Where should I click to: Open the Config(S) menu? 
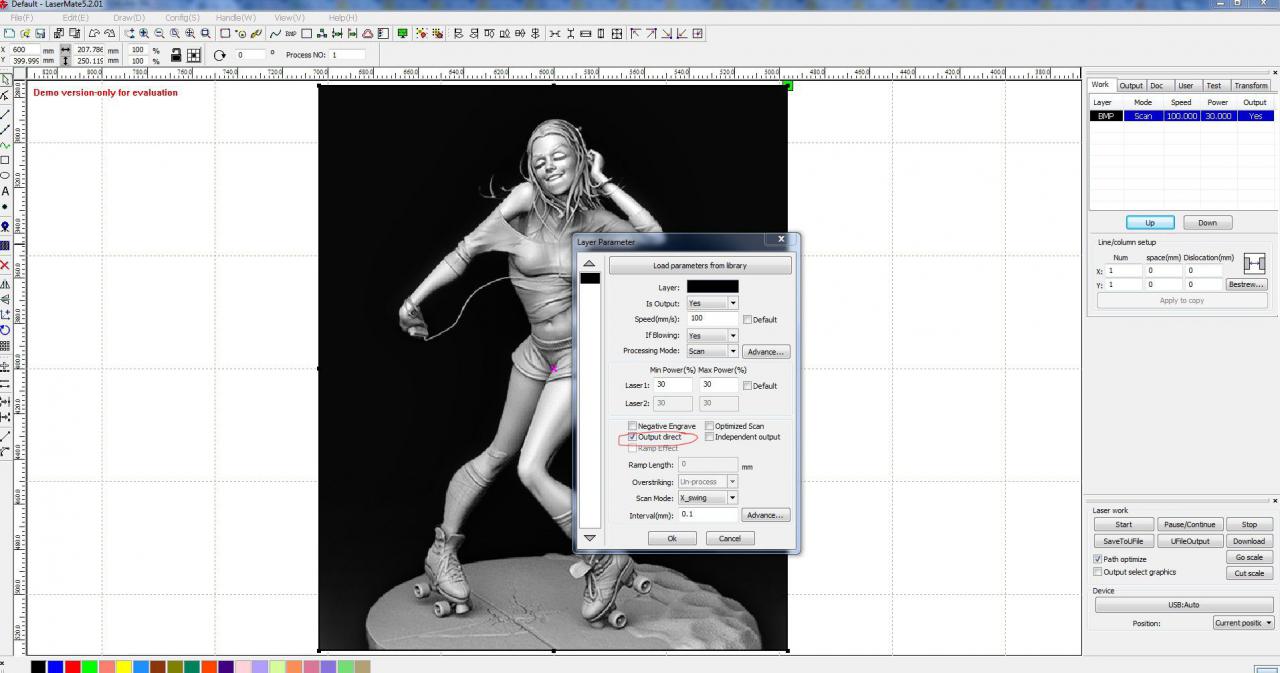point(182,18)
